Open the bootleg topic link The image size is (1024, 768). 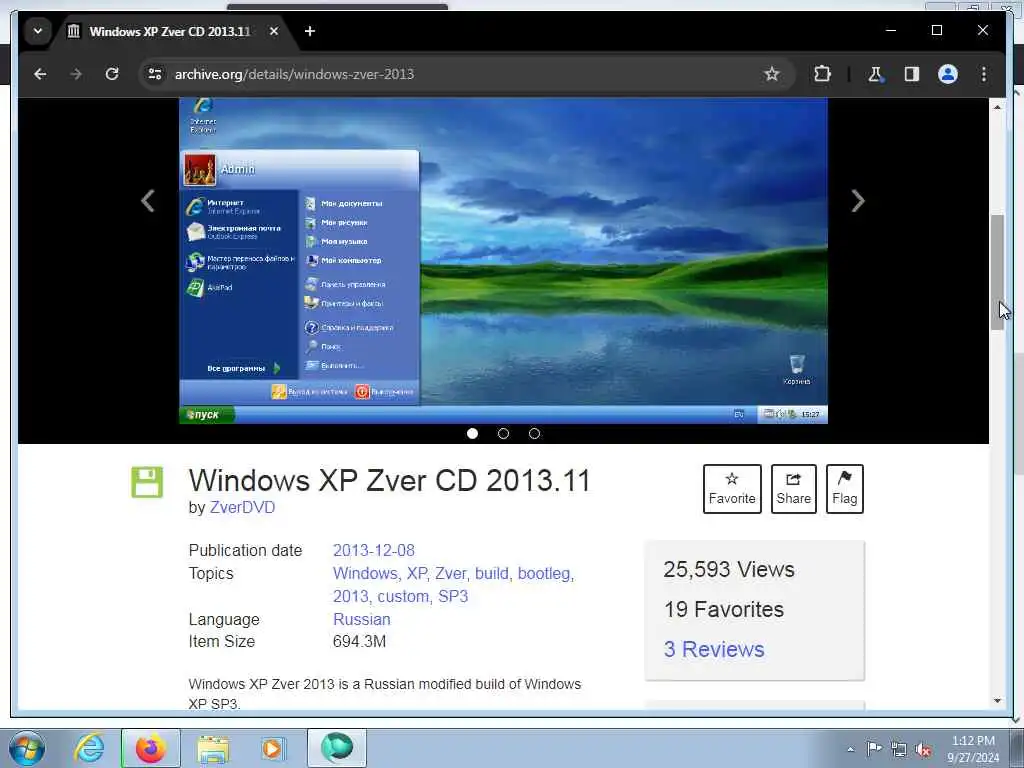click(546, 573)
